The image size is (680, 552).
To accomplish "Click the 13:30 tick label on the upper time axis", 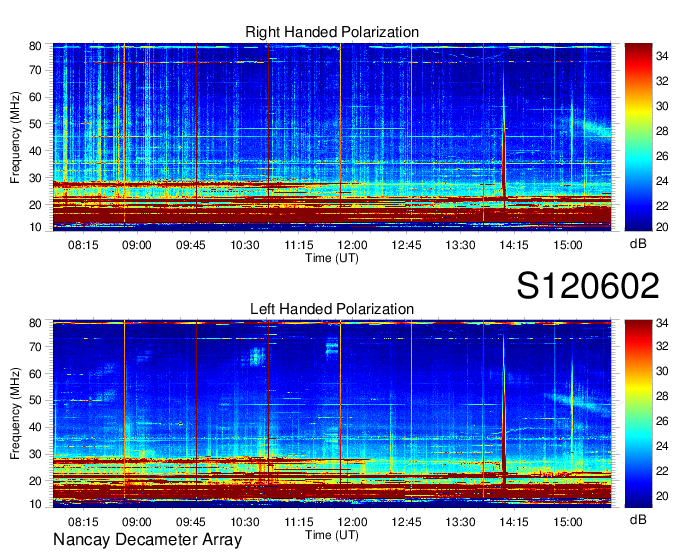I will tap(460, 245).
